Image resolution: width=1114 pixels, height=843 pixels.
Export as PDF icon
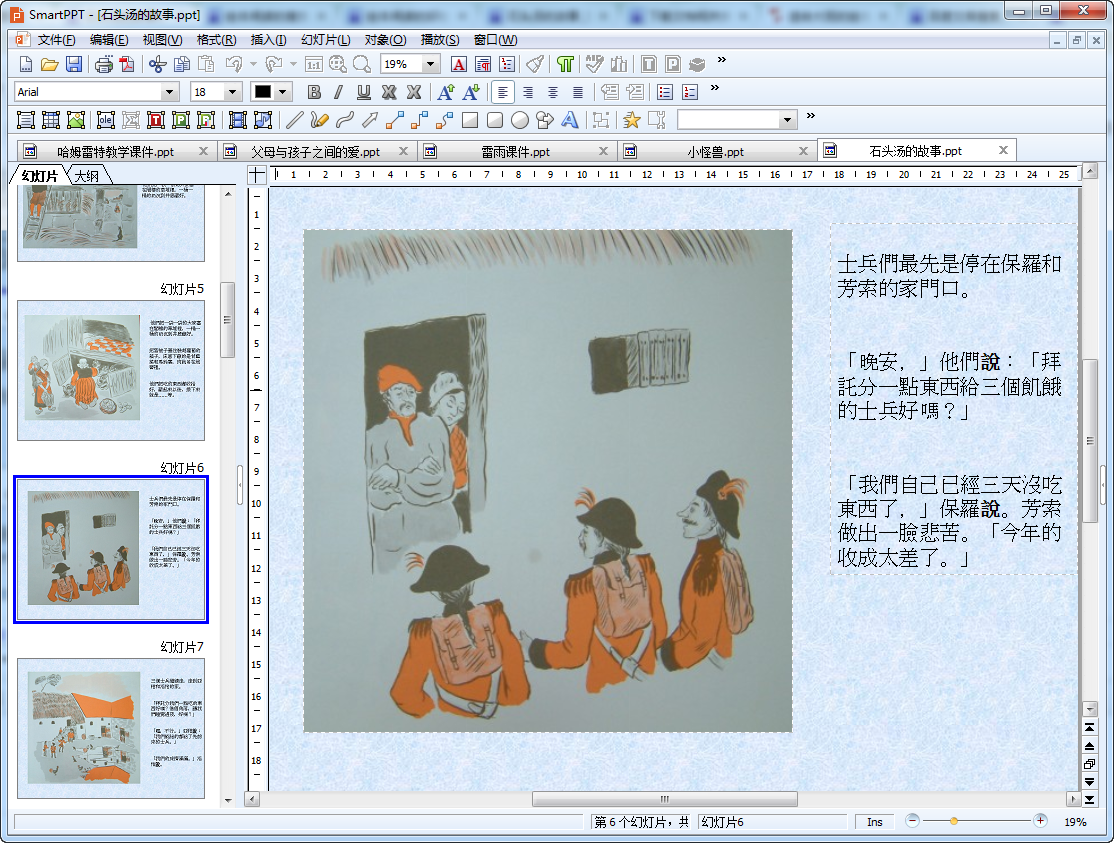(127, 65)
